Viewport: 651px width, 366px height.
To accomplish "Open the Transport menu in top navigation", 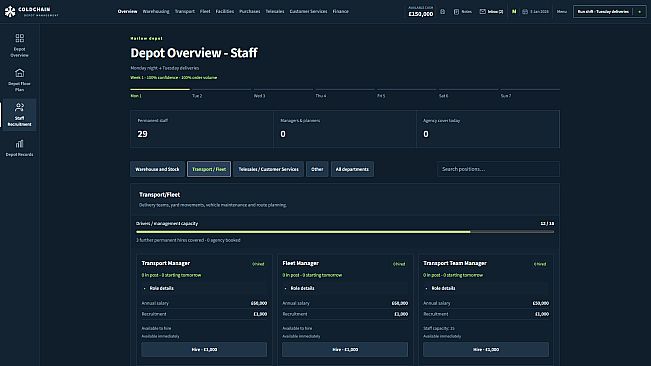I will 185,12.
